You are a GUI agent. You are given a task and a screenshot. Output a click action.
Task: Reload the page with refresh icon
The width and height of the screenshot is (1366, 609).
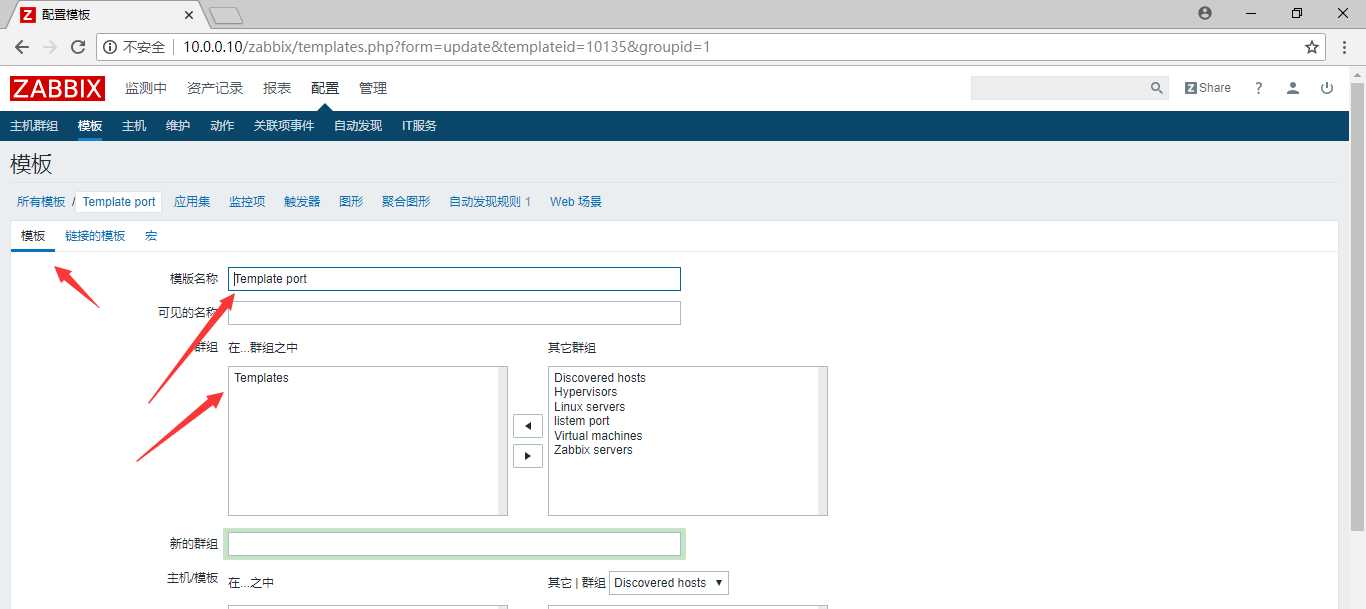point(78,47)
